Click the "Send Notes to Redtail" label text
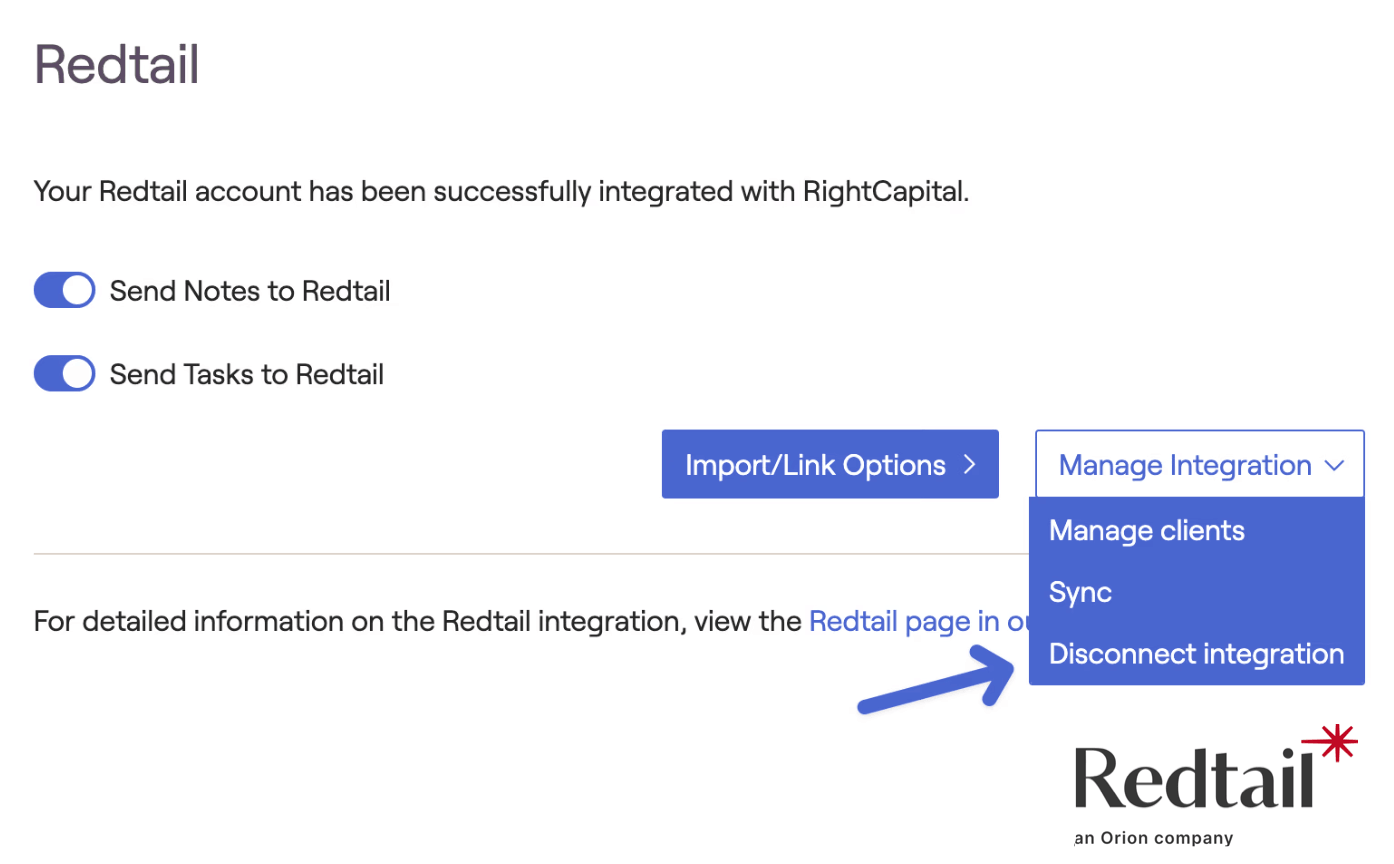 pos(249,291)
